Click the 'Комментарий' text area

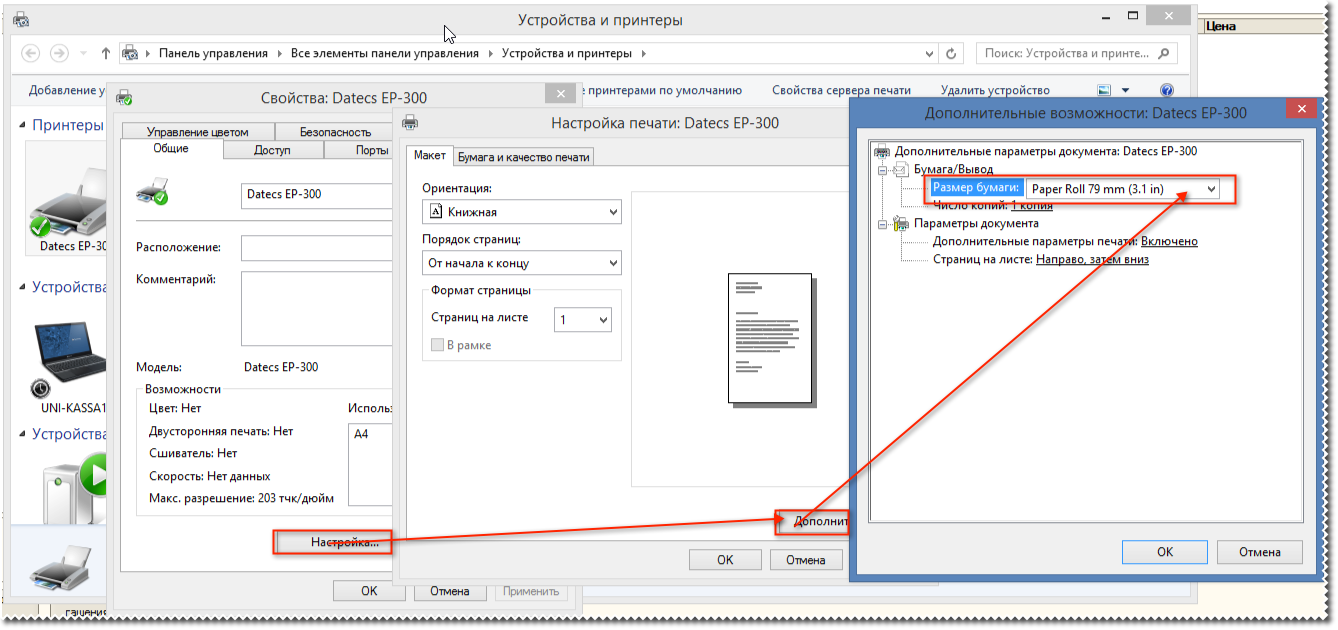point(318,308)
